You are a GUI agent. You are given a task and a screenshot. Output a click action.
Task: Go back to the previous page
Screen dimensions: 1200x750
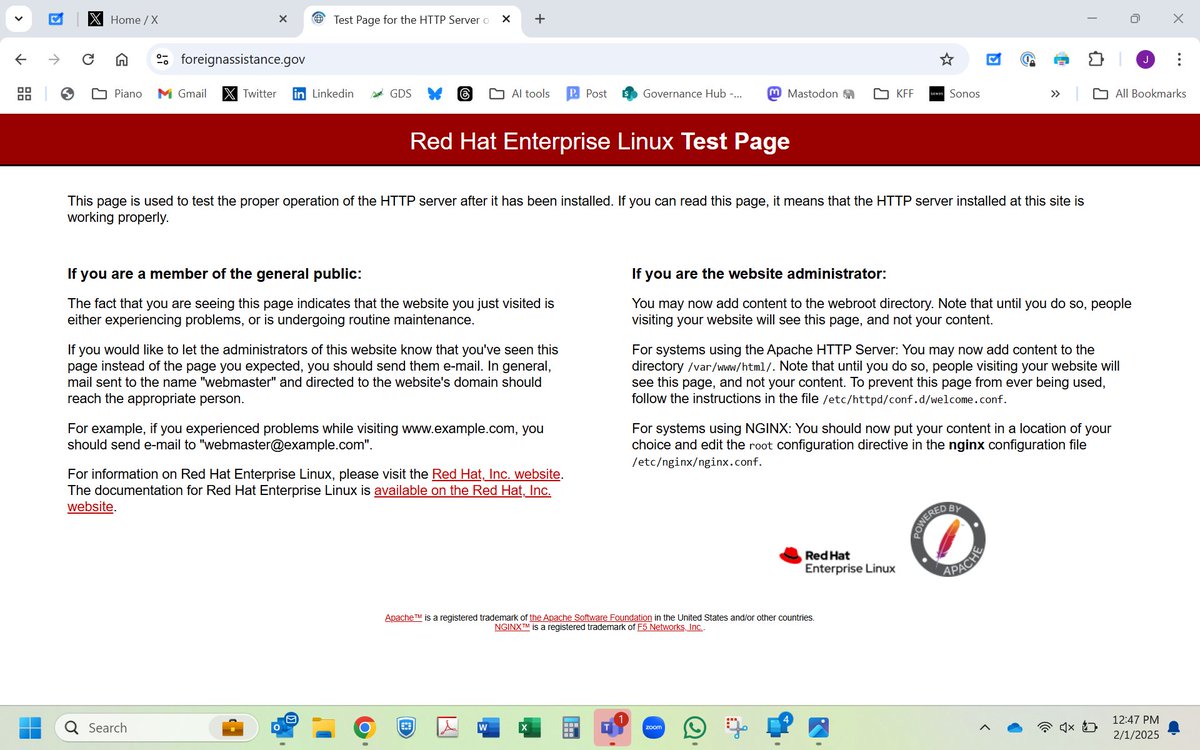pyautogui.click(x=20, y=59)
